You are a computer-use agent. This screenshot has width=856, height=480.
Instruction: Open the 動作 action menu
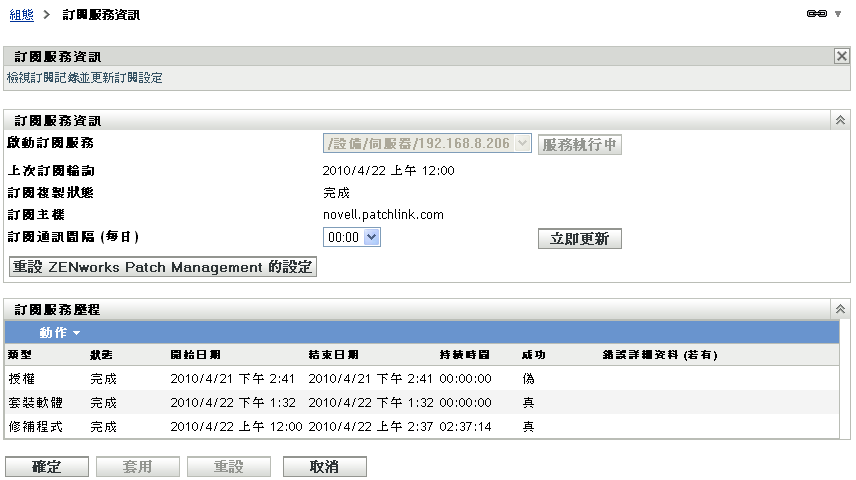point(60,333)
